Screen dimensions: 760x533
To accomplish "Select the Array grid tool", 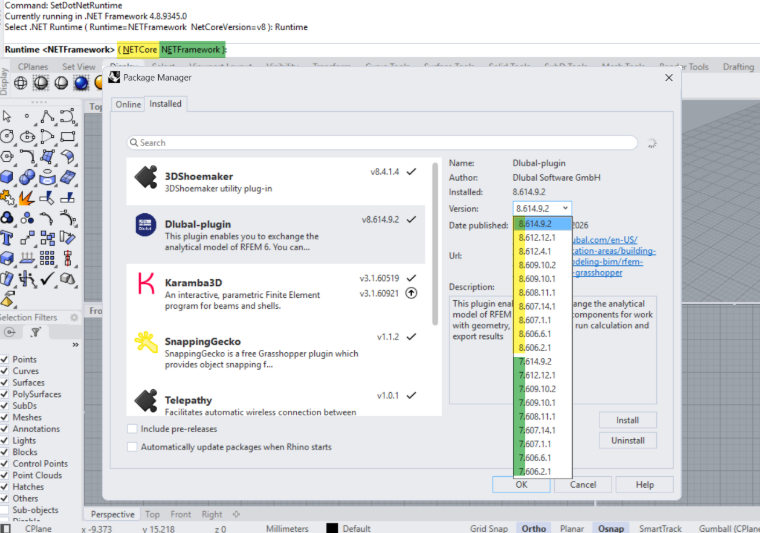I will coord(47,258).
